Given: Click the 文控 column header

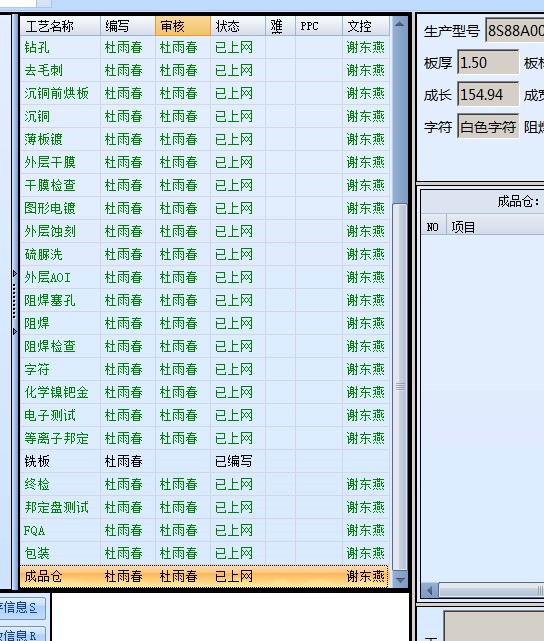Looking at the screenshot, I should (366, 26).
